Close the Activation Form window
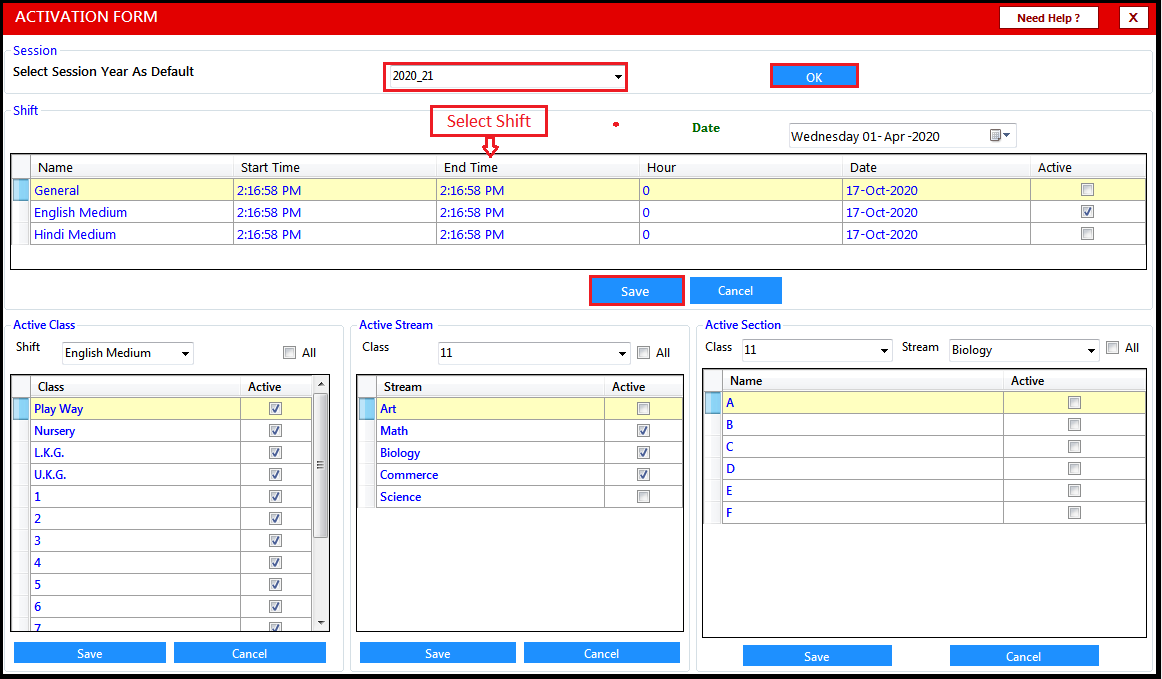The width and height of the screenshot is (1162, 679). (x=1133, y=18)
